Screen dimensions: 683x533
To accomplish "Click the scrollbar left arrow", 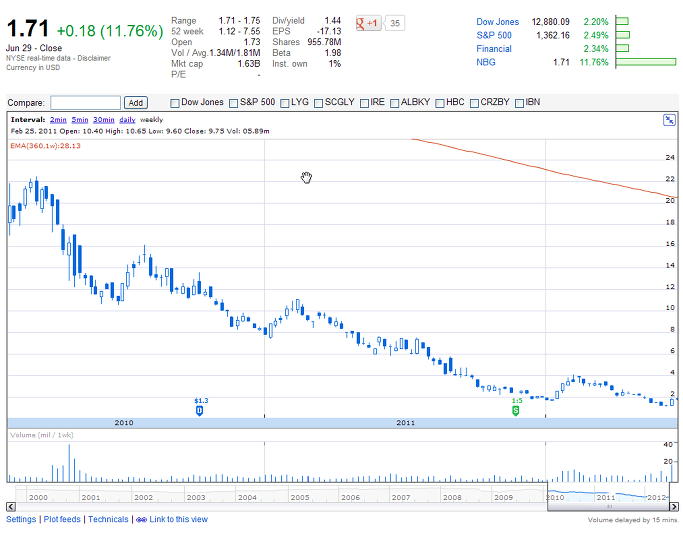I will (x=11, y=506).
